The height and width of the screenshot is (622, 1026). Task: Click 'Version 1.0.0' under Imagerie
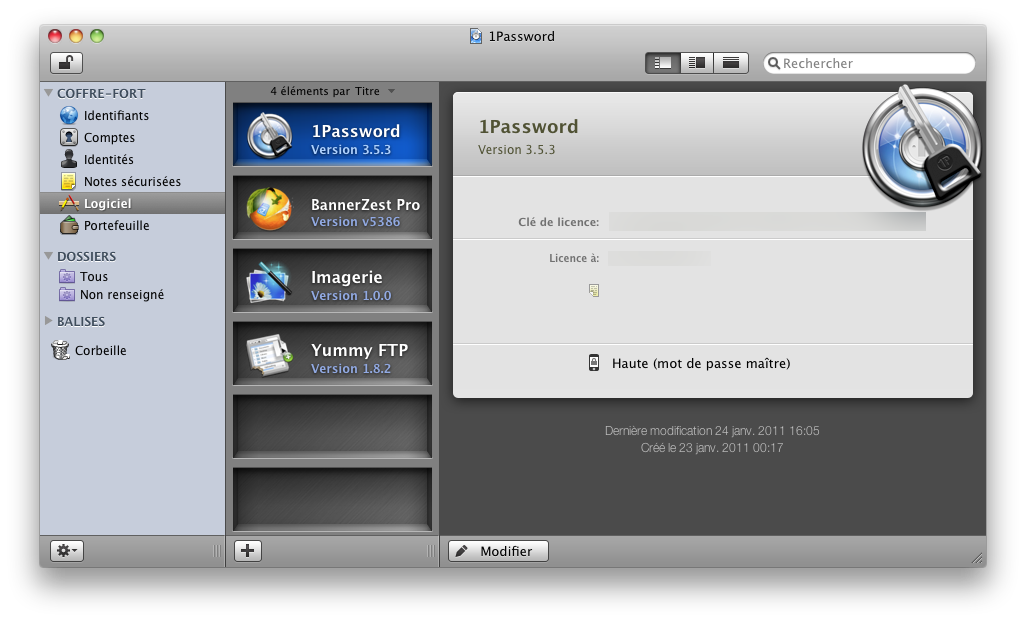click(351, 296)
